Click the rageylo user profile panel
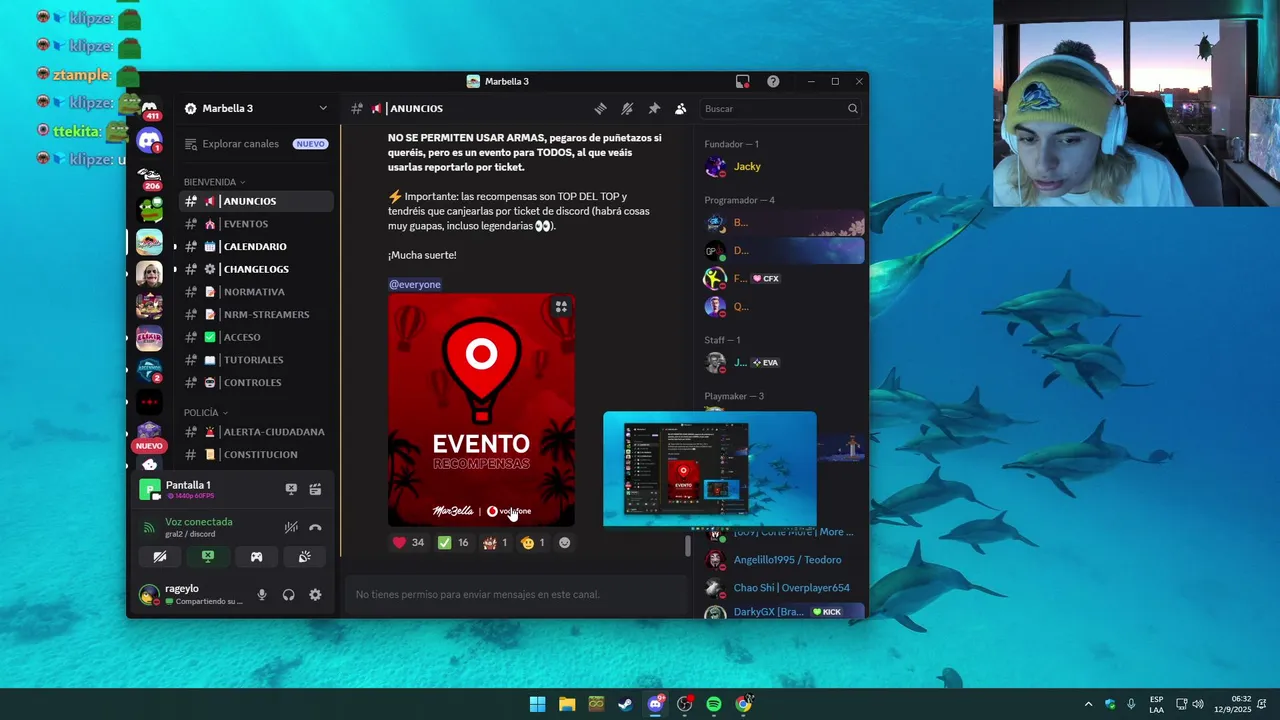Image resolution: width=1280 pixels, height=720 pixels. (x=191, y=595)
